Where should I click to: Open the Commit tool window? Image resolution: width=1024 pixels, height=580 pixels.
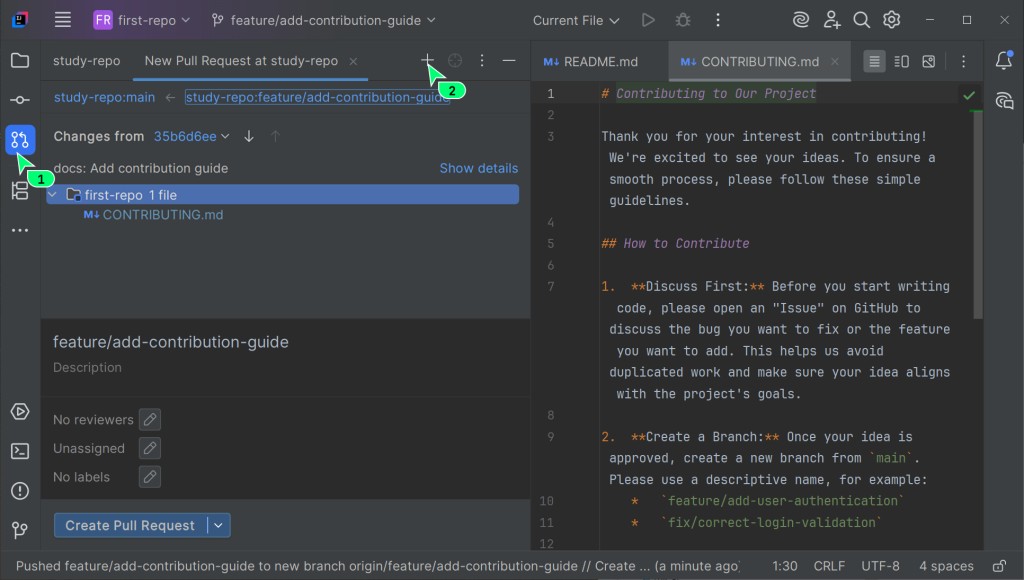(20, 100)
